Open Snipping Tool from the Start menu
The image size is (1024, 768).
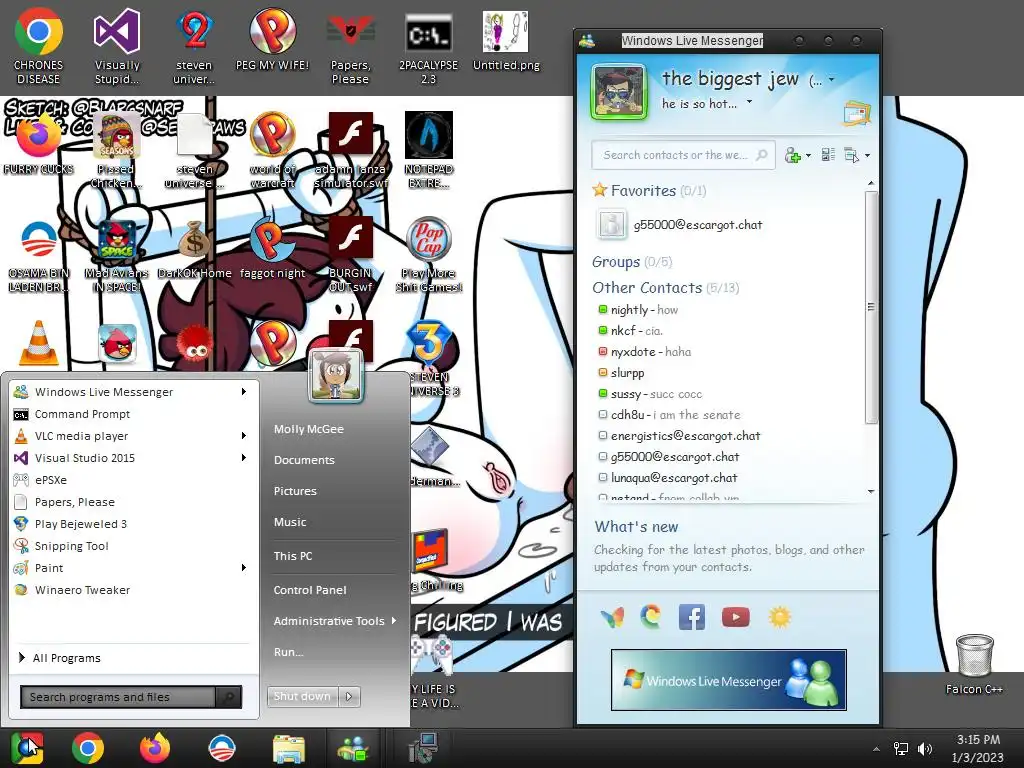(x=132, y=546)
